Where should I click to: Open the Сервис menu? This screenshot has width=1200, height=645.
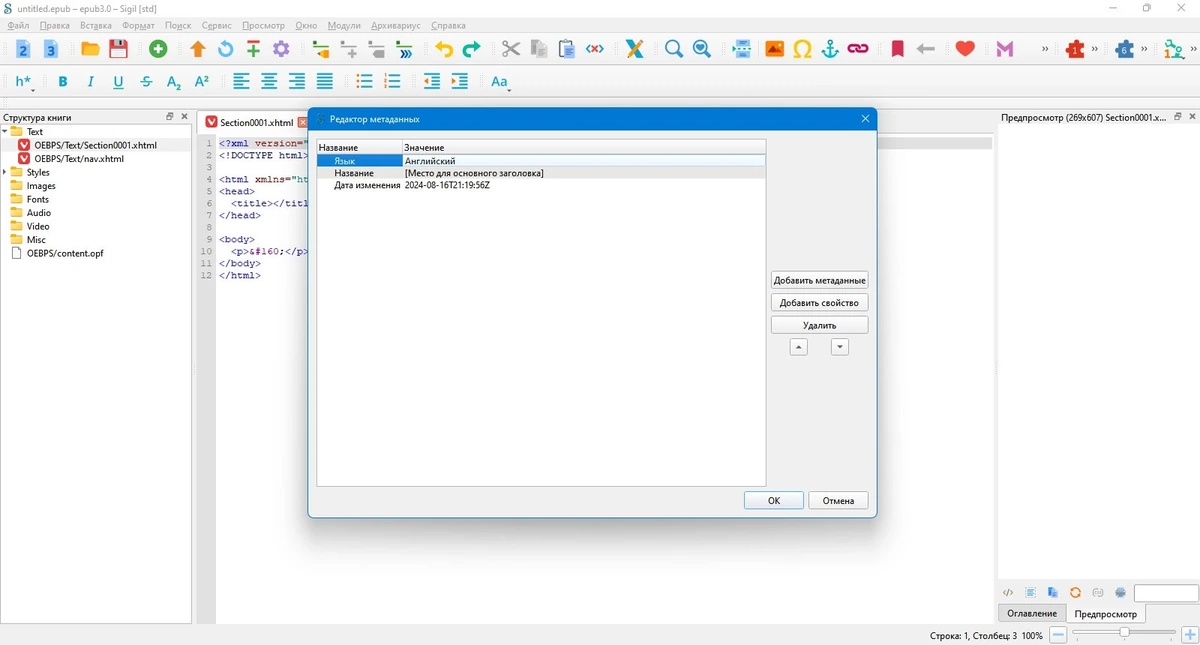coord(217,25)
